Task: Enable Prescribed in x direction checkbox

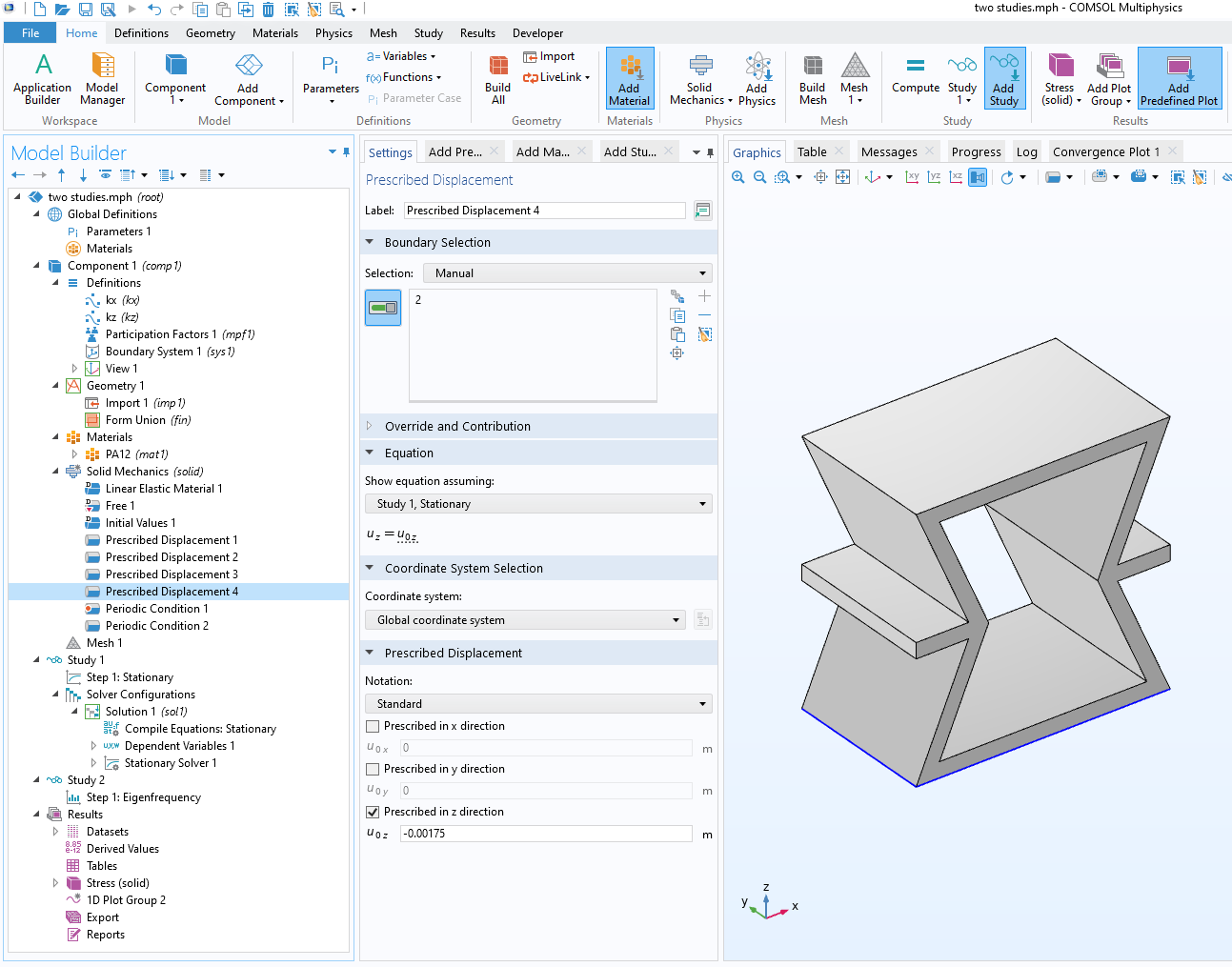Action: pyautogui.click(x=373, y=726)
